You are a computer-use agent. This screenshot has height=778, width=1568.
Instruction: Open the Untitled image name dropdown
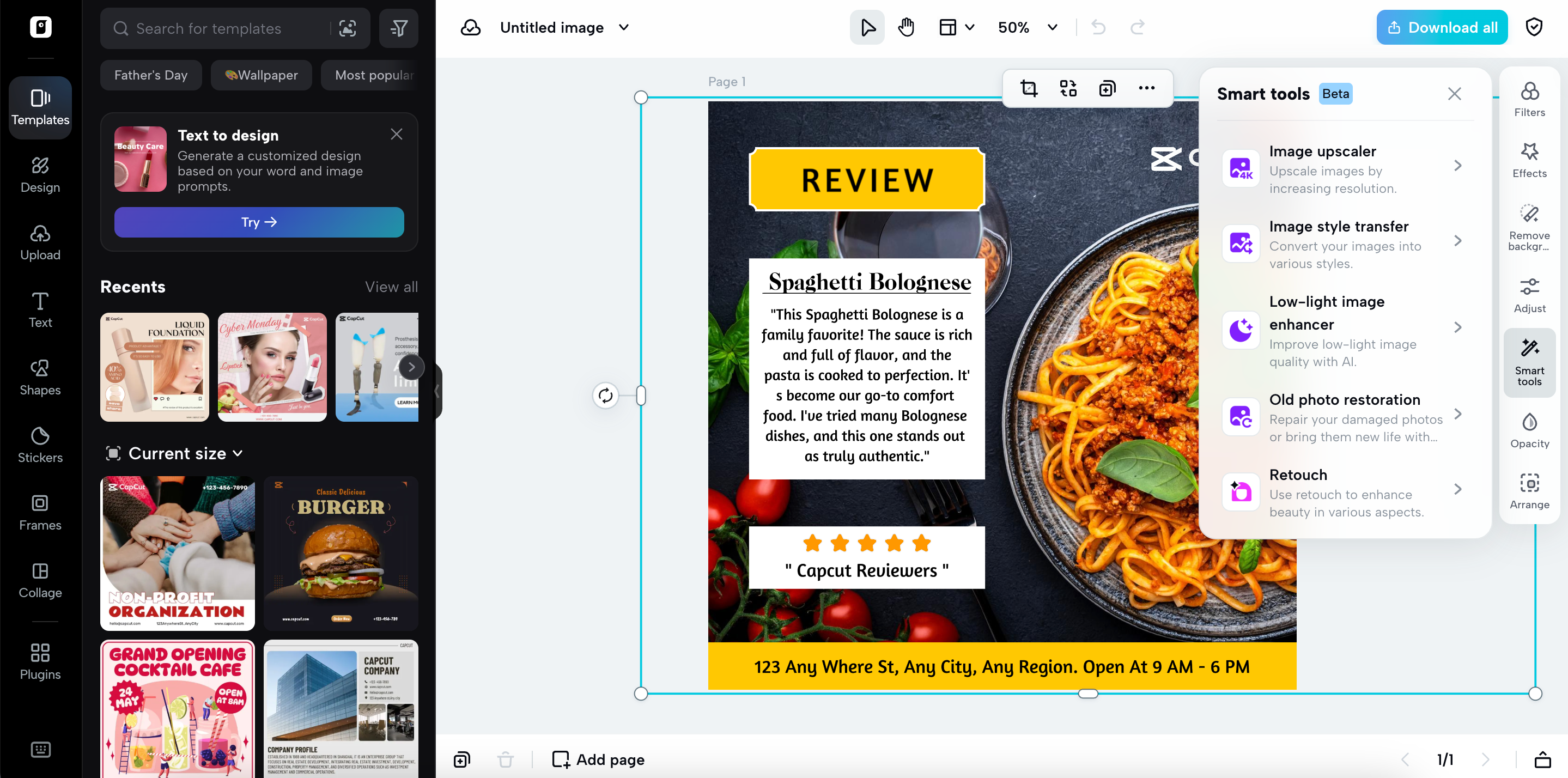click(624, 27)
